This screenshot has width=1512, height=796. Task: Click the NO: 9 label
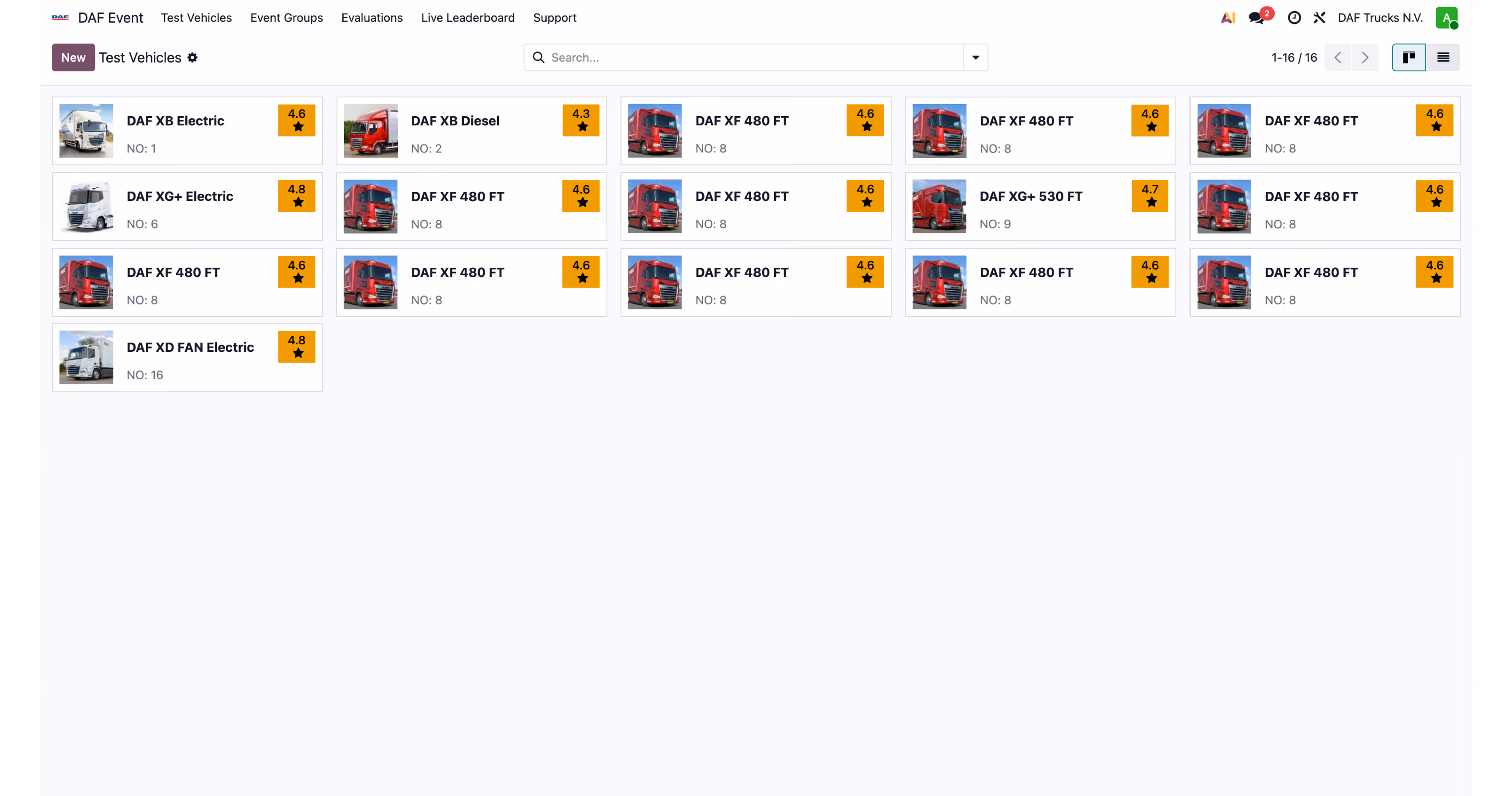click(x=995, y=224)
